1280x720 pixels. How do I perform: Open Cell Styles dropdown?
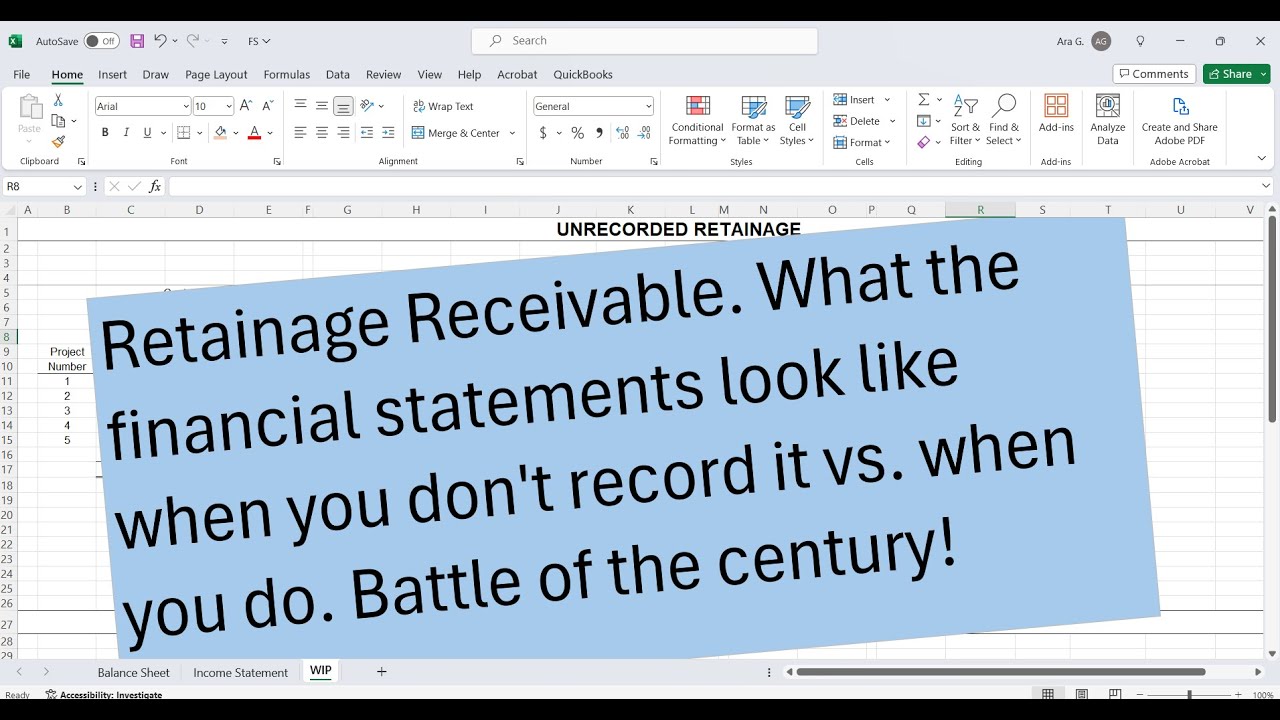(797, 120)
